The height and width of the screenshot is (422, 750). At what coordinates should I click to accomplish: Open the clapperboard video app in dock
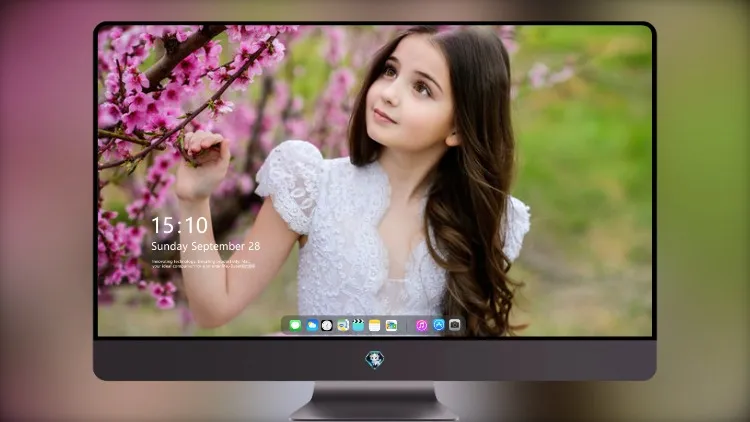tap(358, 325)
